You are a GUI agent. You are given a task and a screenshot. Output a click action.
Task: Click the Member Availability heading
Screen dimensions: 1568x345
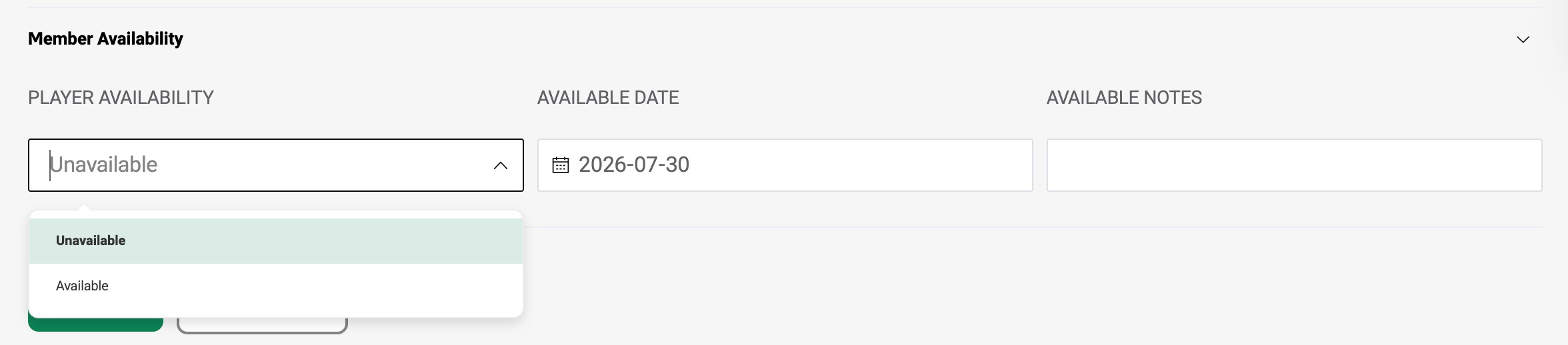tap(105, 39)
